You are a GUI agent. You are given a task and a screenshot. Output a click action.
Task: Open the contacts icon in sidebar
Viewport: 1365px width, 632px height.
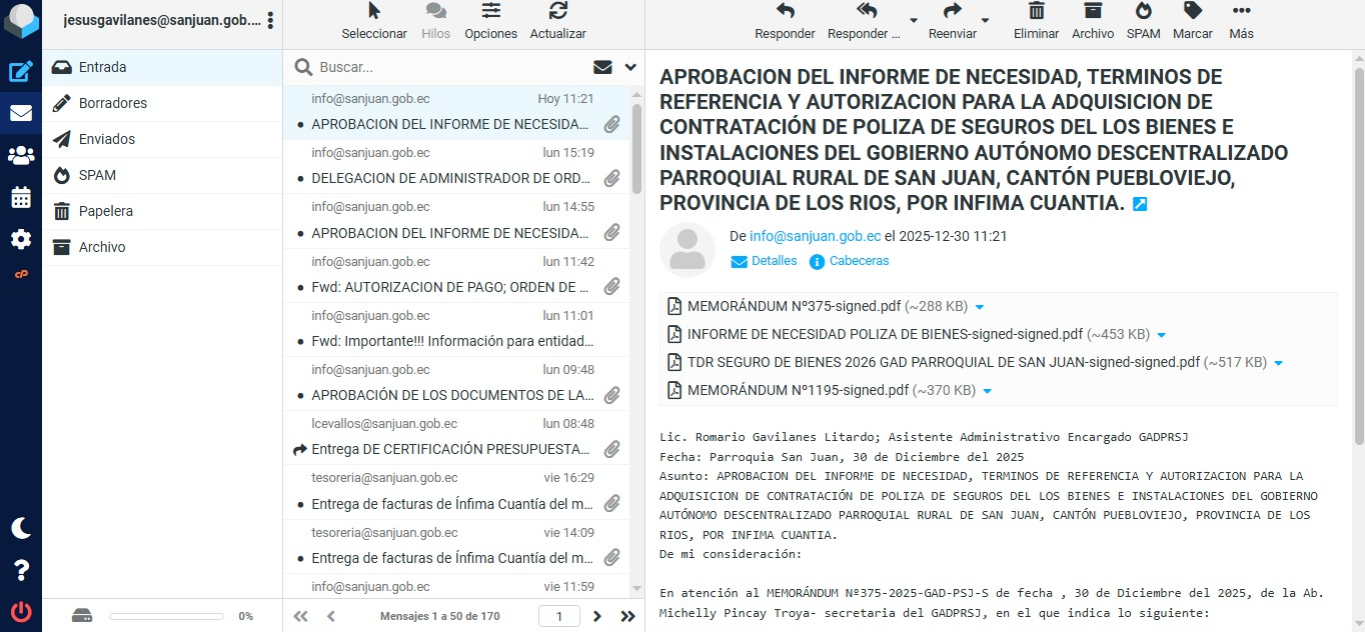coord(20,155)
